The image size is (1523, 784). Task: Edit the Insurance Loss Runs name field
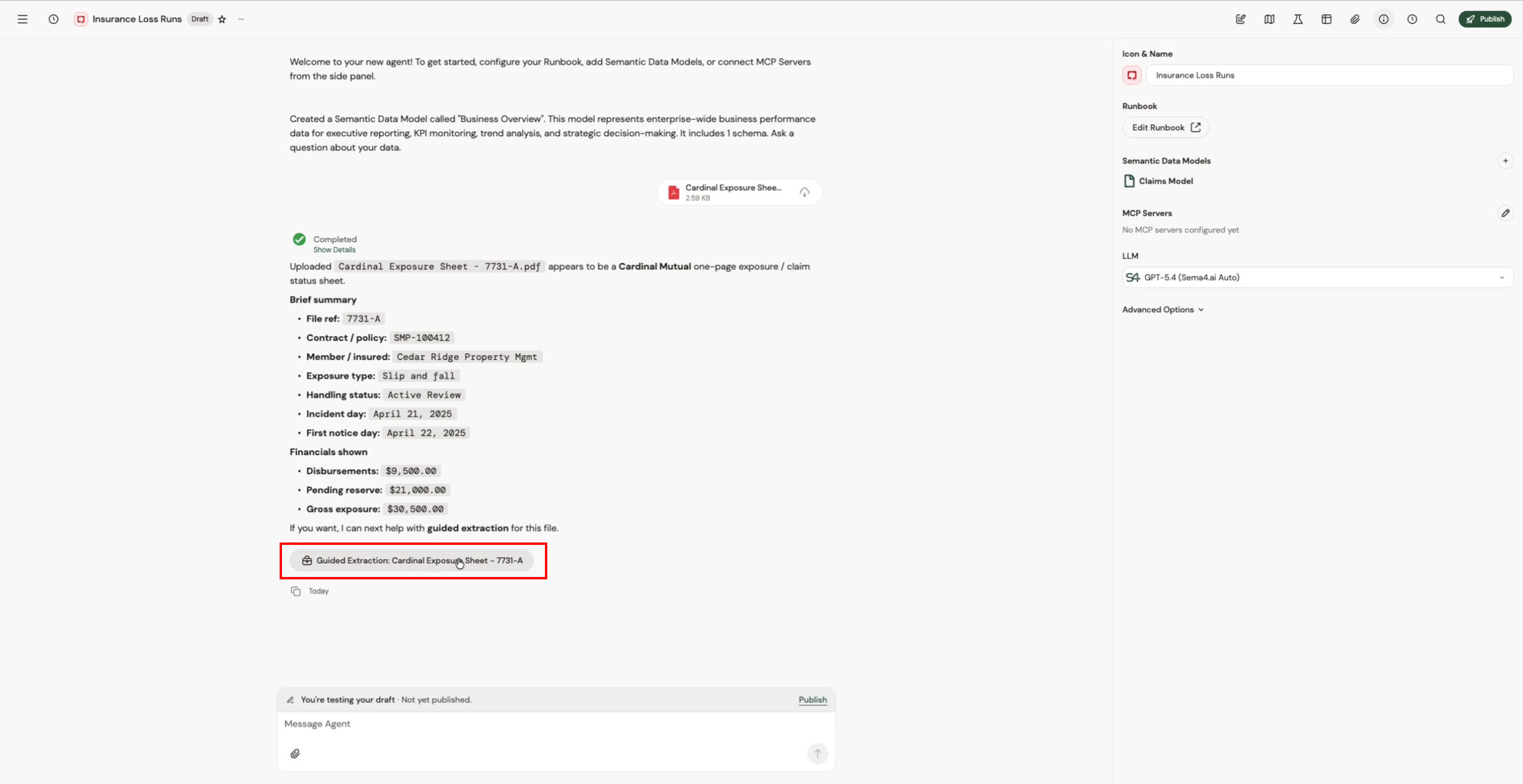pos(1329,75)
